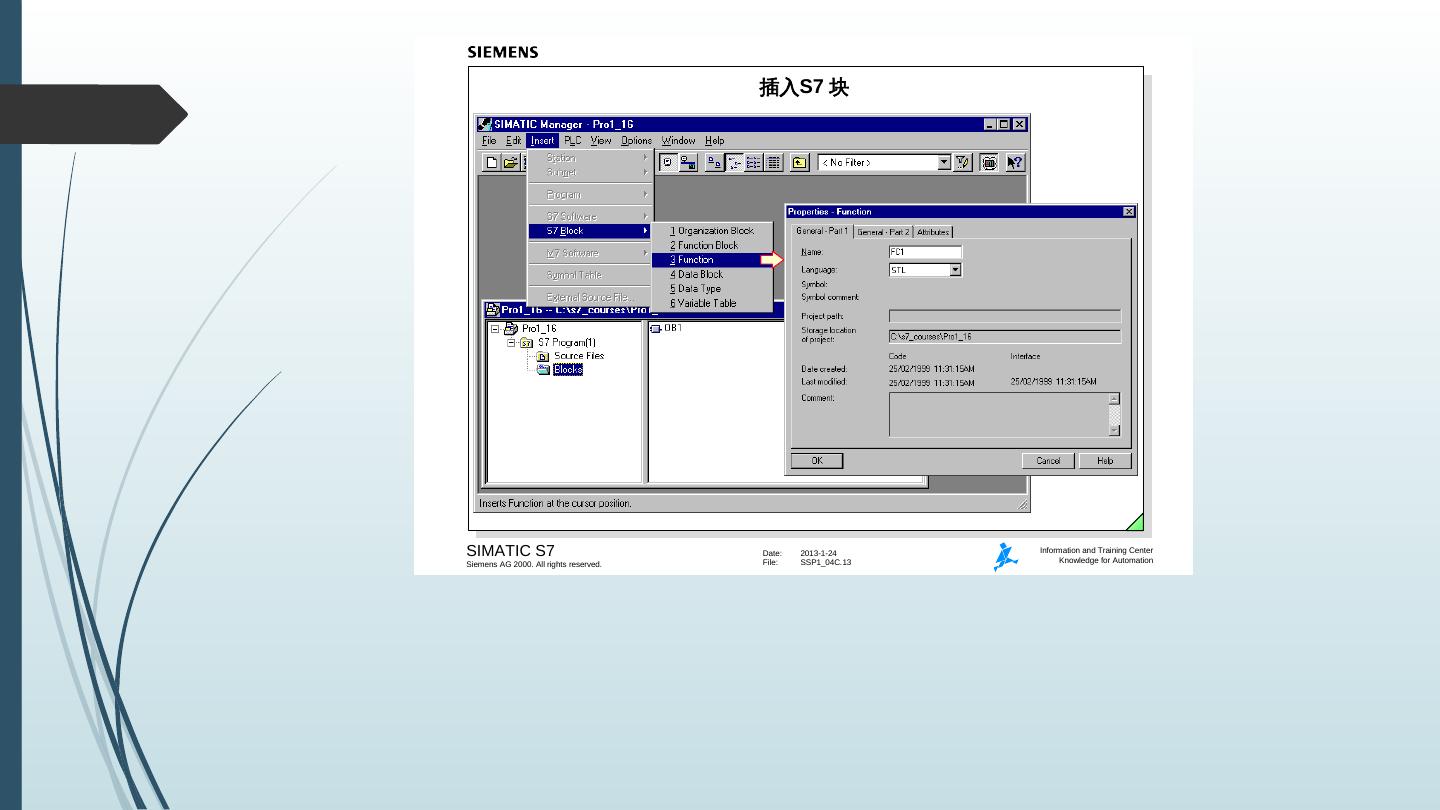Open the Language dropdown showing STL
Screen dimensions: 1440x810
tap(955, 270)
